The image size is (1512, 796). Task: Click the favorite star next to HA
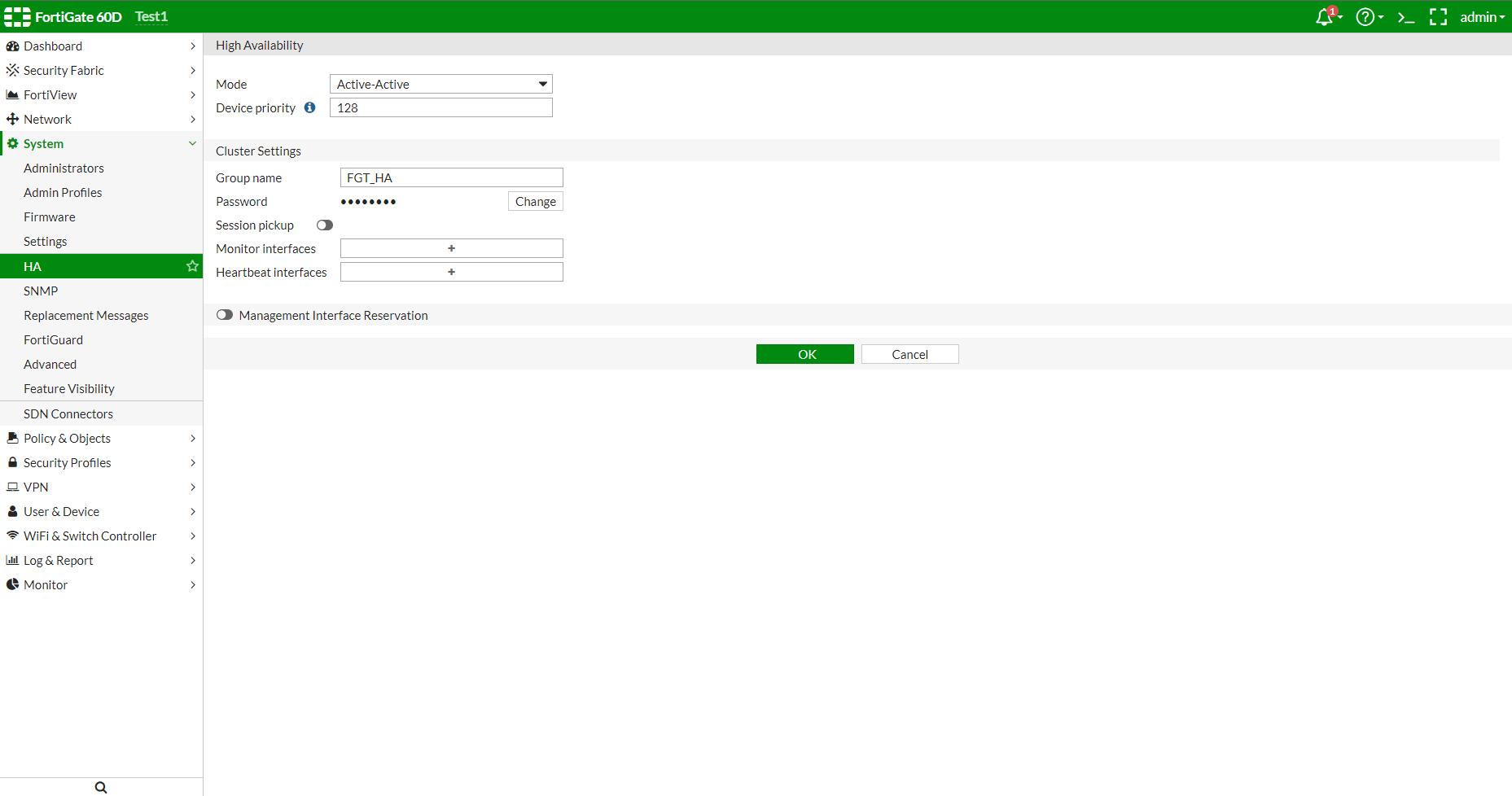192,266
